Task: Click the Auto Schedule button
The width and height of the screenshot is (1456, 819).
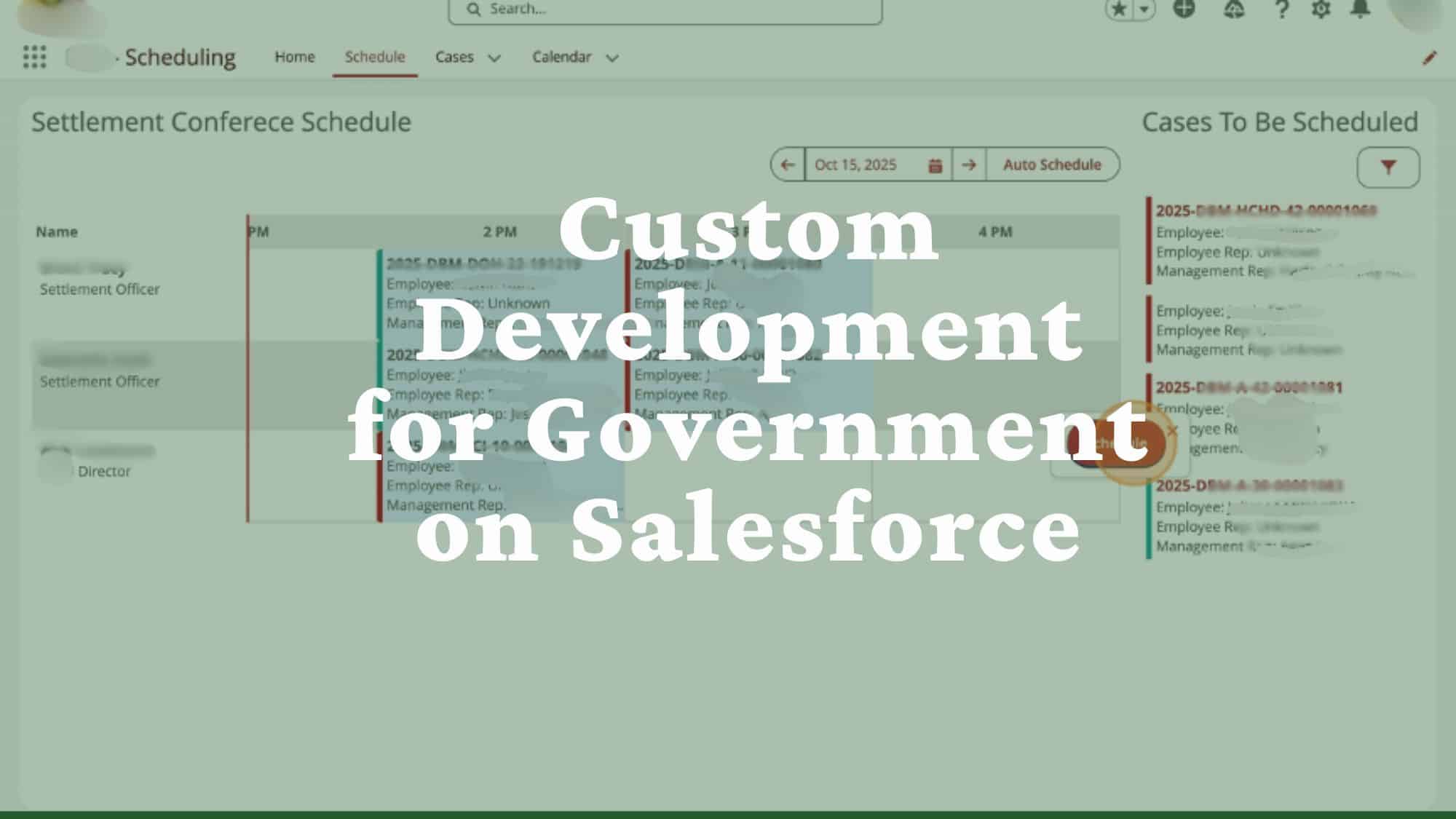Action: click(1053, 165)
